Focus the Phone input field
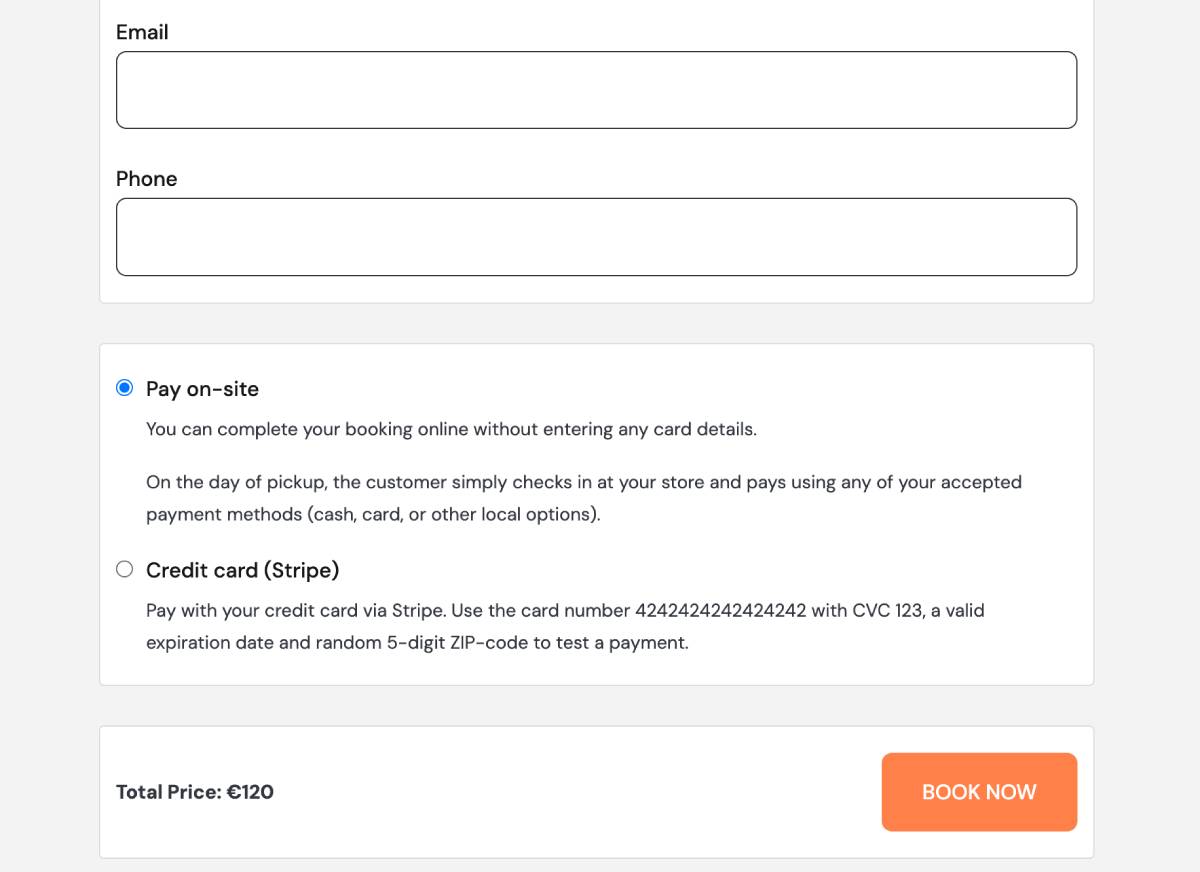Image resolution: width=1200 pixels, height=872 pixels. (596, 237)
